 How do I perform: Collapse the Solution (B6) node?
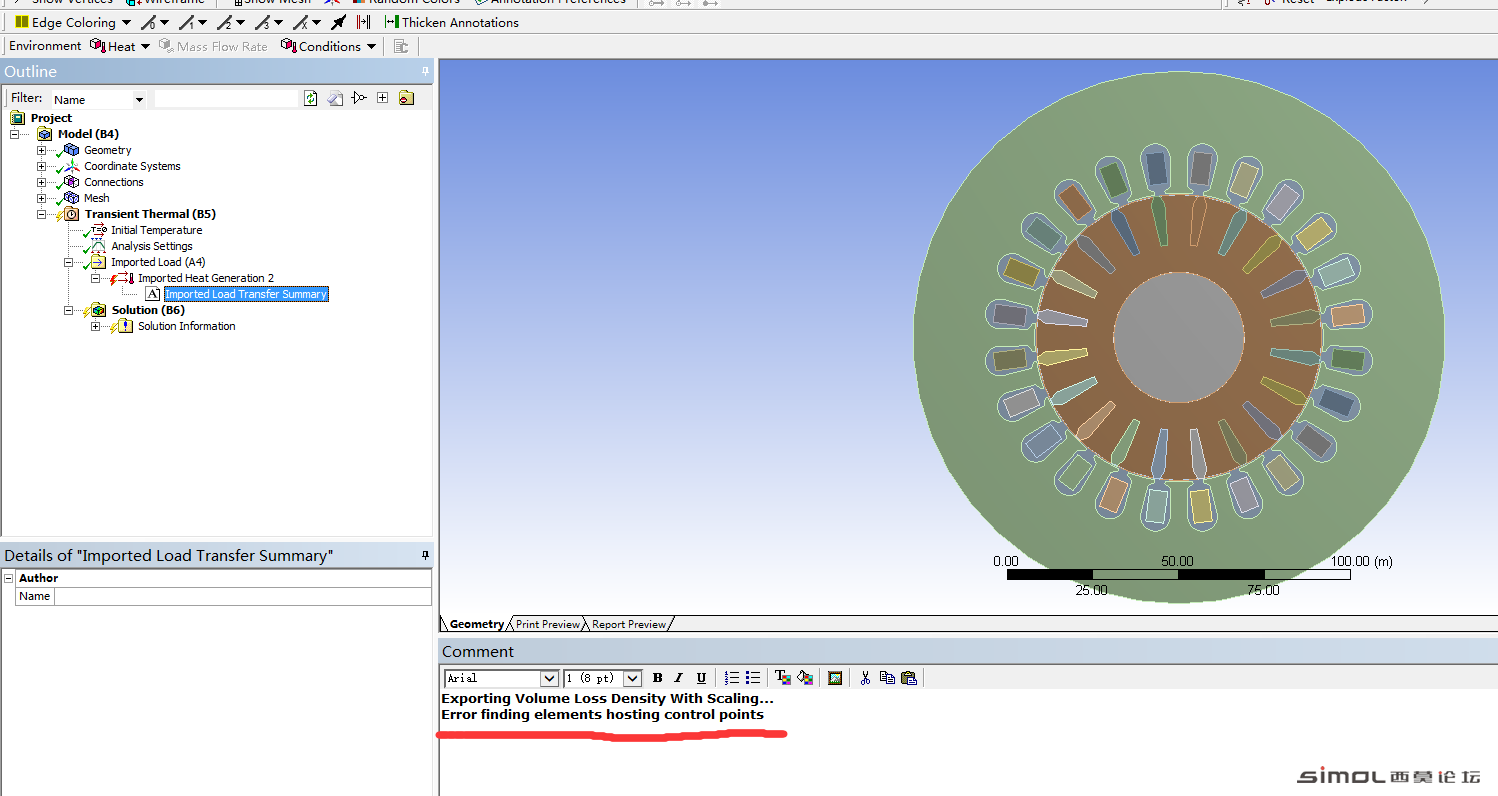point(69,310)
